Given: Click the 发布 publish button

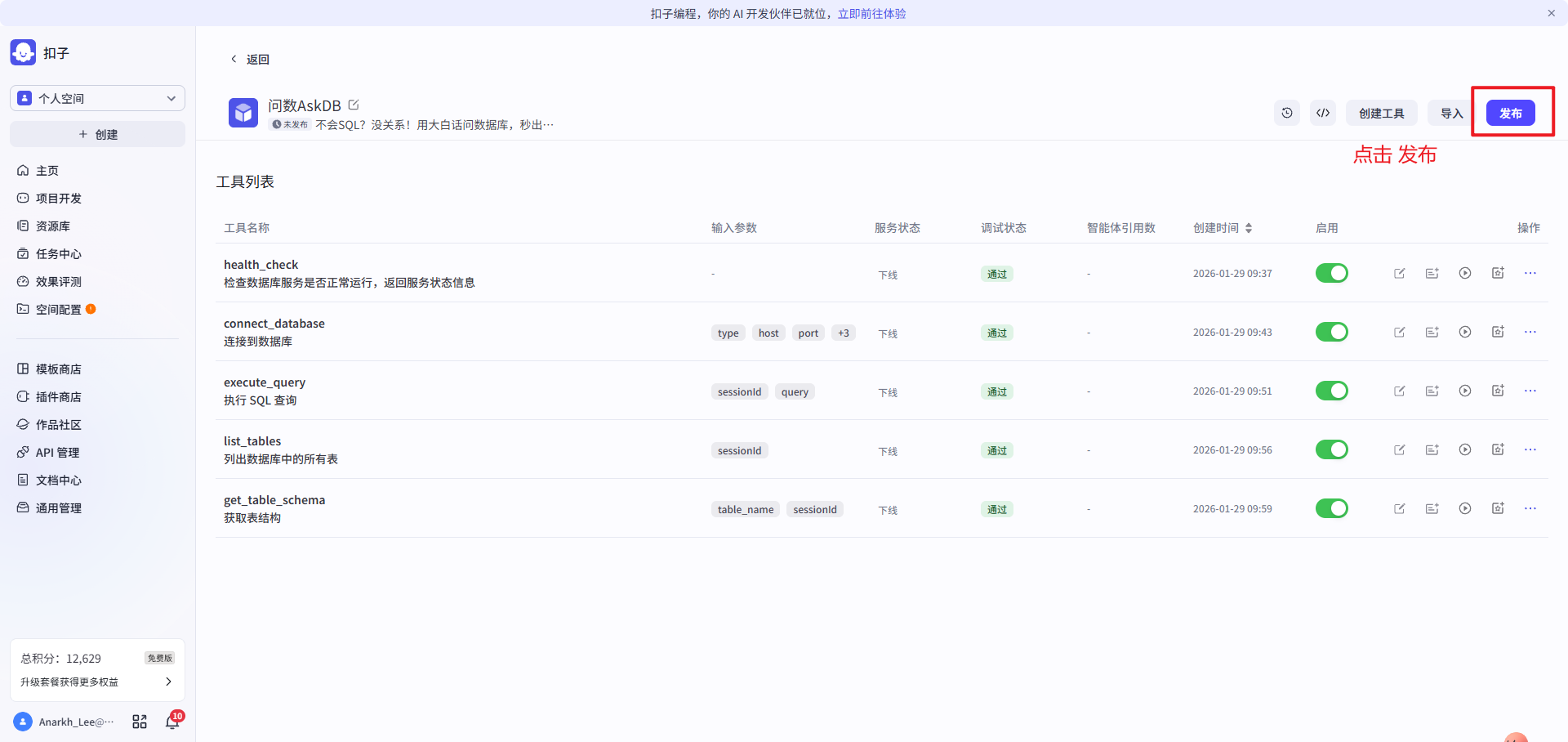Looking at the screenshot, I should [1511, 113].
